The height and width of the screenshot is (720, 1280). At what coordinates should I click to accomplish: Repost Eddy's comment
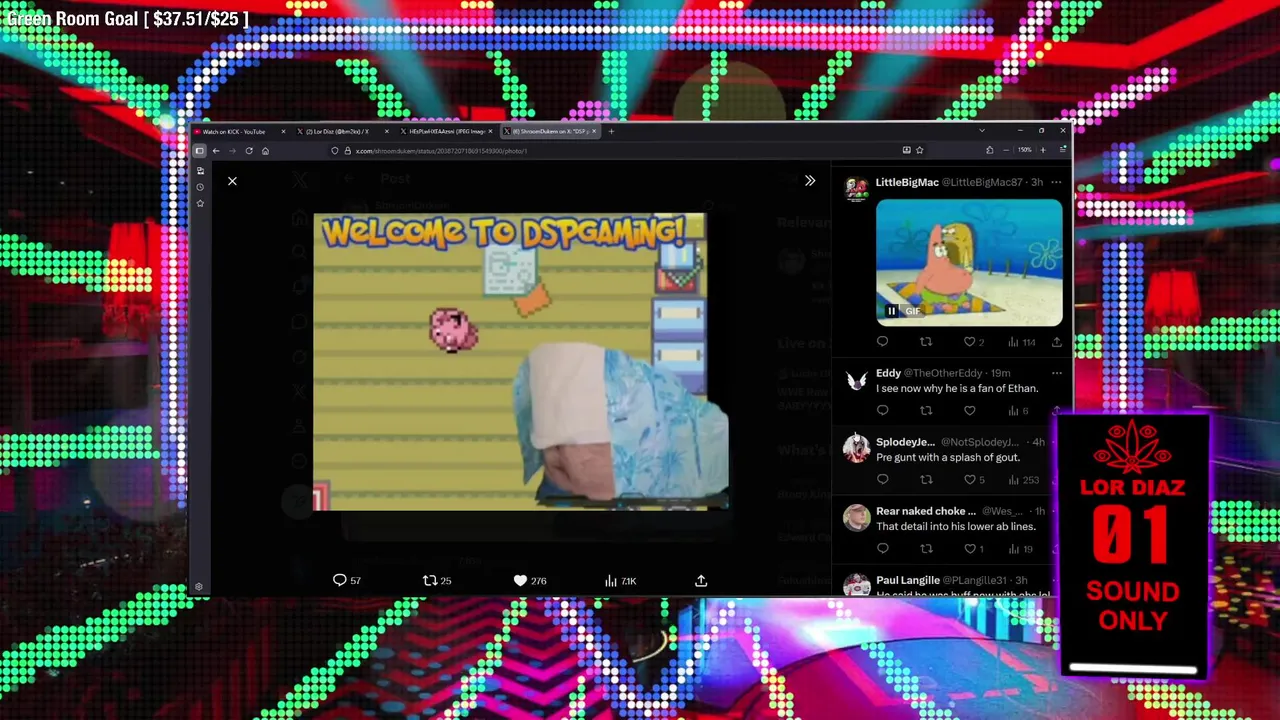pos(926,410)
